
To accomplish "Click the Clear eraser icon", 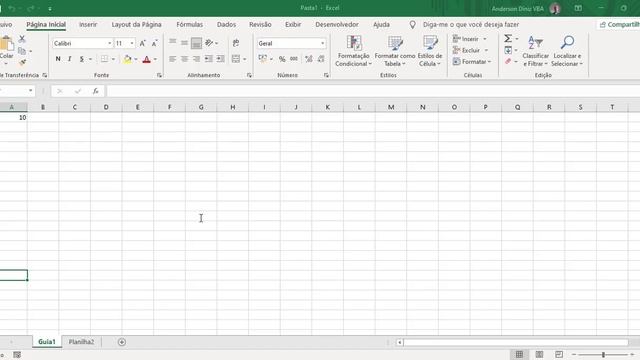I will 508,62.
